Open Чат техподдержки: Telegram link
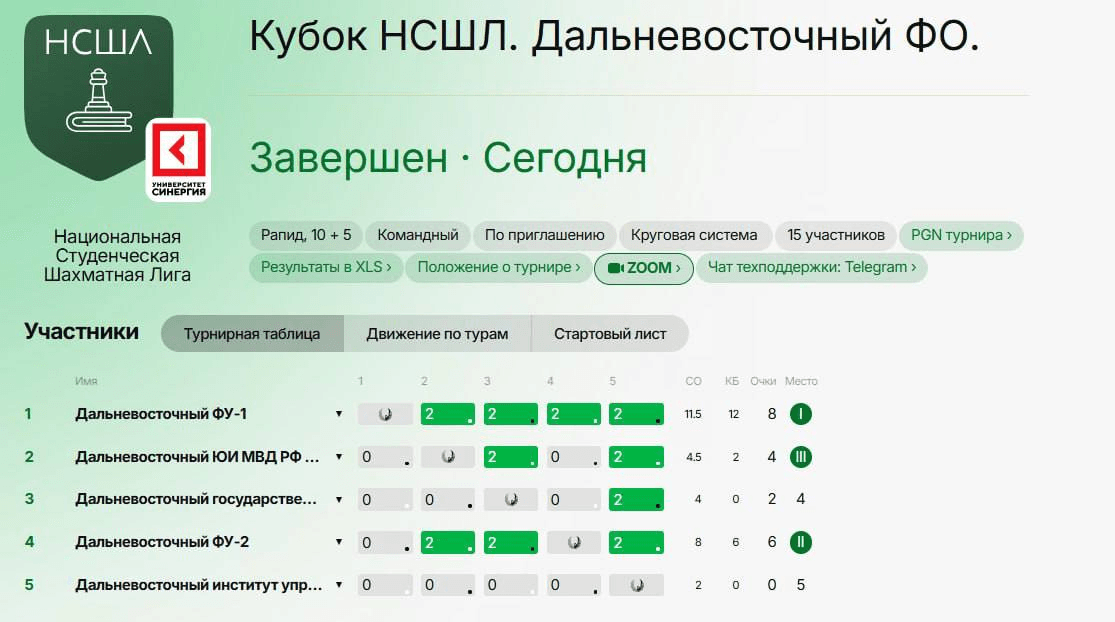Image resolution: width=1115 pixels, height=622 pixels. (812, 267)
